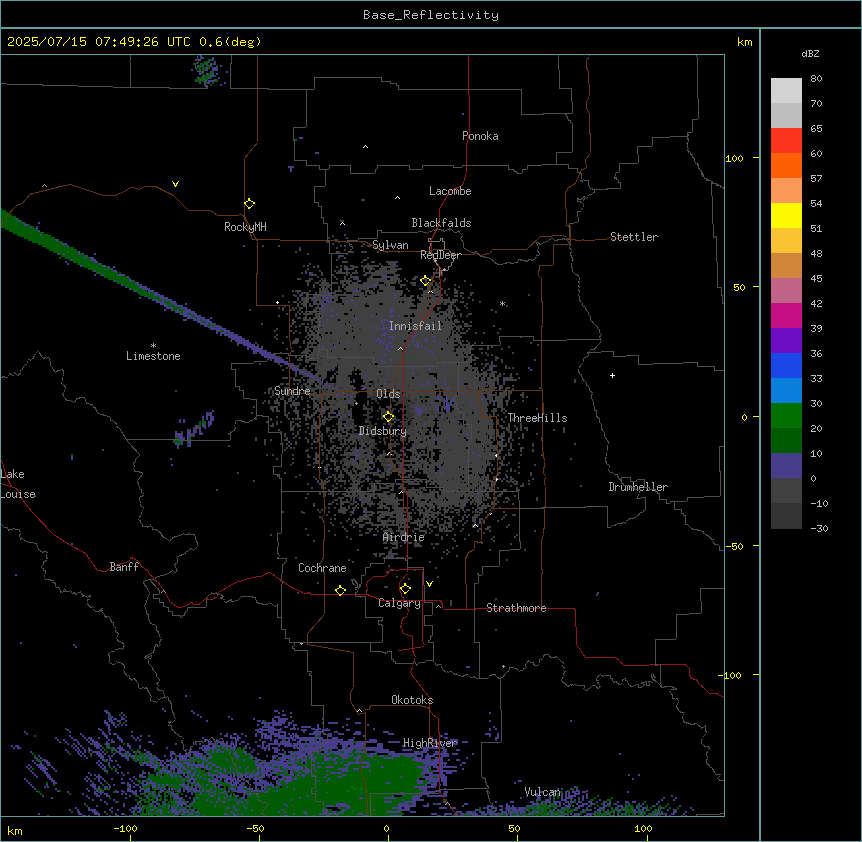Pick the red 65 dBZ legend color
This screenshot has width=862, height=842.
786,141
